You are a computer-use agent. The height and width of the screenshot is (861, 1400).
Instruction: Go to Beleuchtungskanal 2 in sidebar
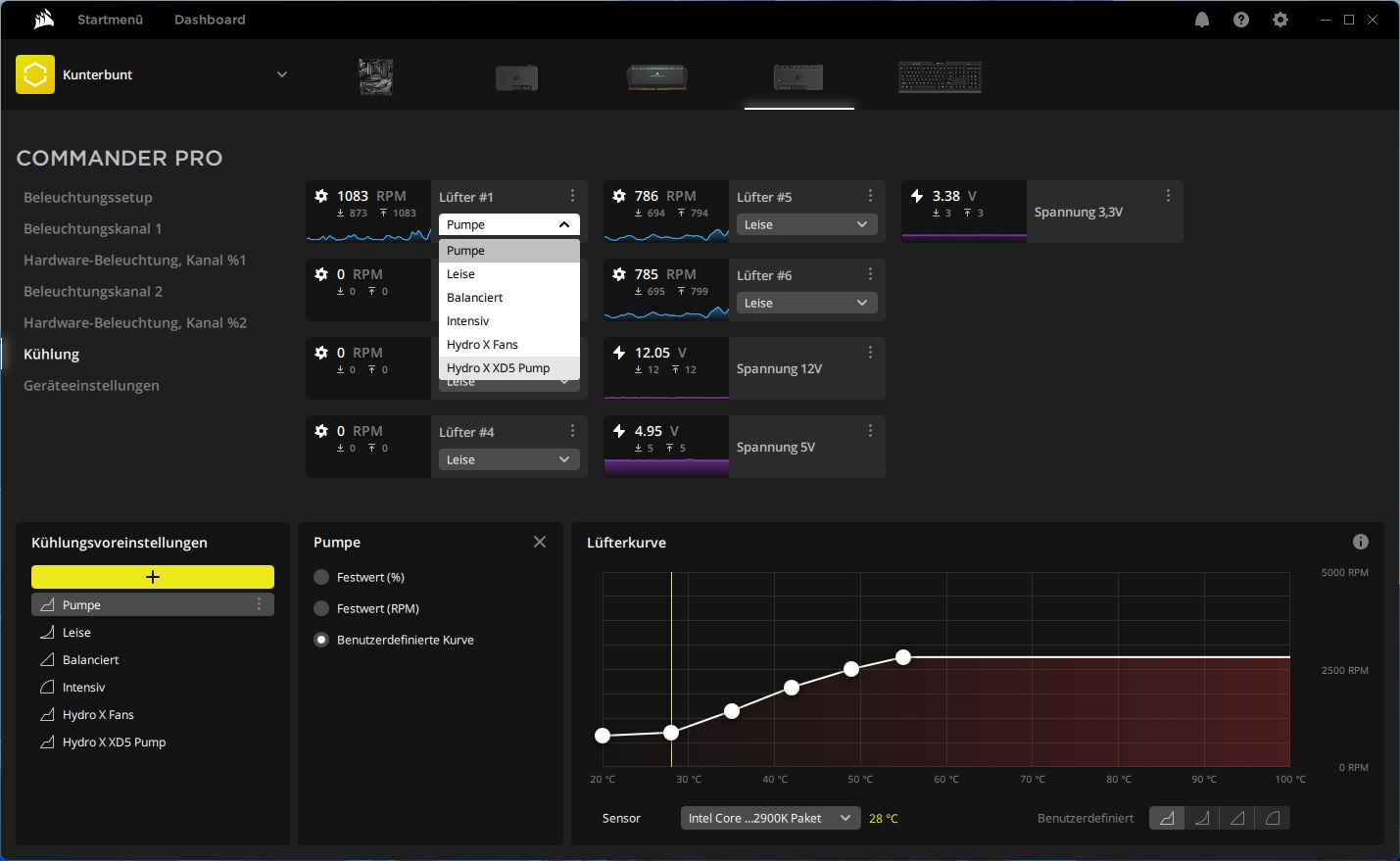93,291
